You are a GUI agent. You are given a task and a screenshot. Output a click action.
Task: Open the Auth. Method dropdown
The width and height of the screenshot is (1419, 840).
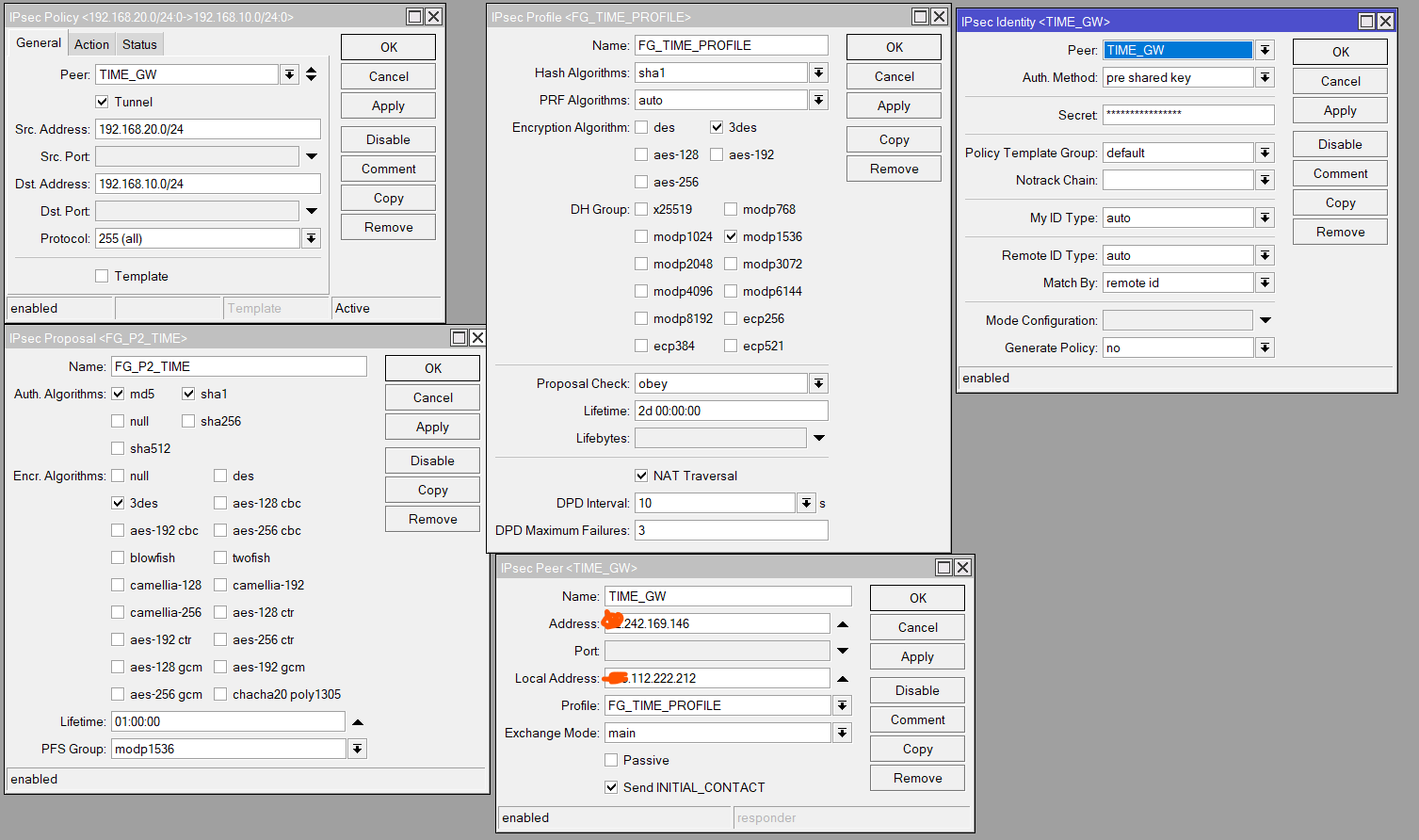click(1265, 77)
